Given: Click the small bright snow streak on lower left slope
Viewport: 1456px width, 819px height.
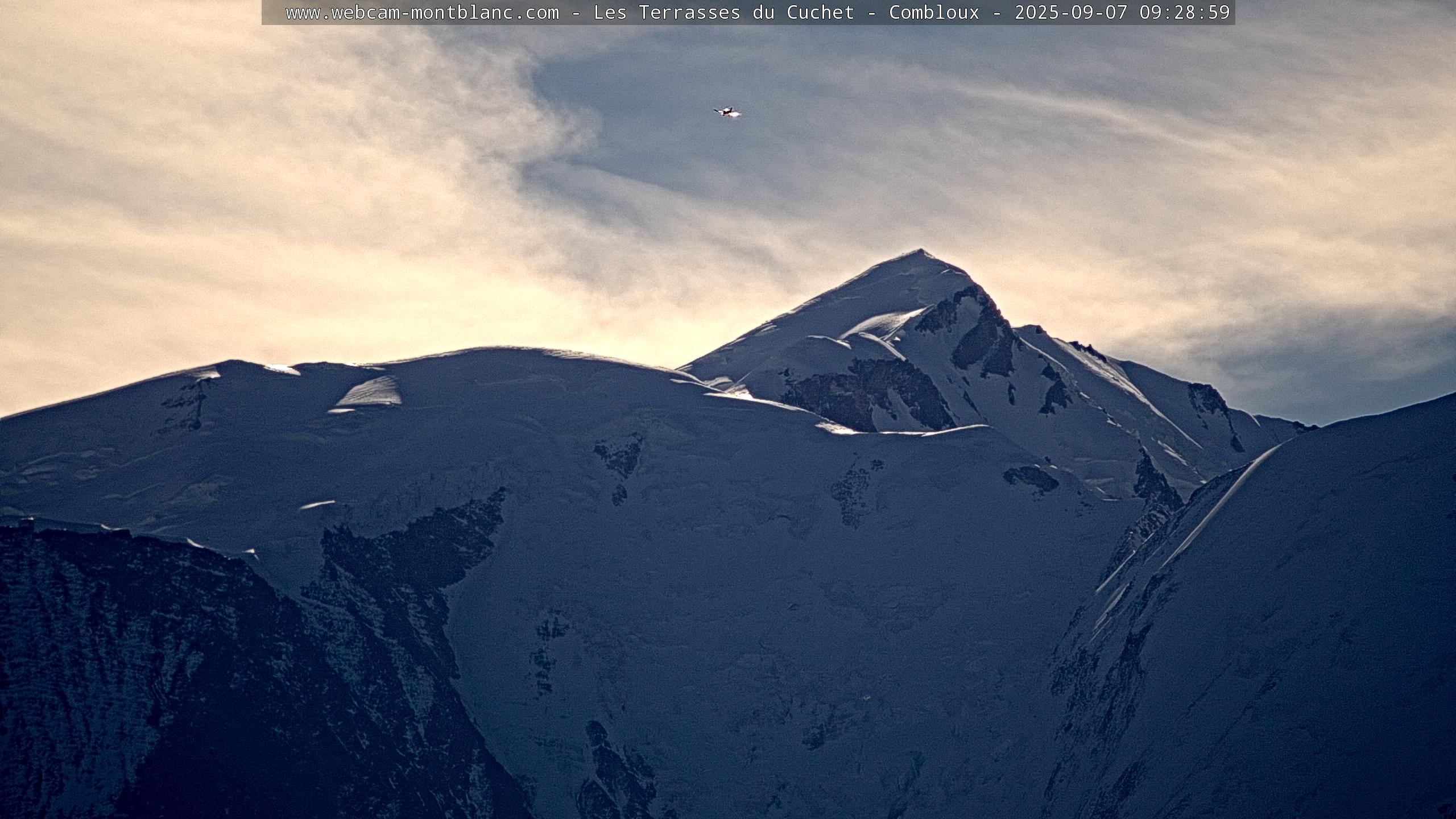Looking at the screenshot, I should coord(316,504).
